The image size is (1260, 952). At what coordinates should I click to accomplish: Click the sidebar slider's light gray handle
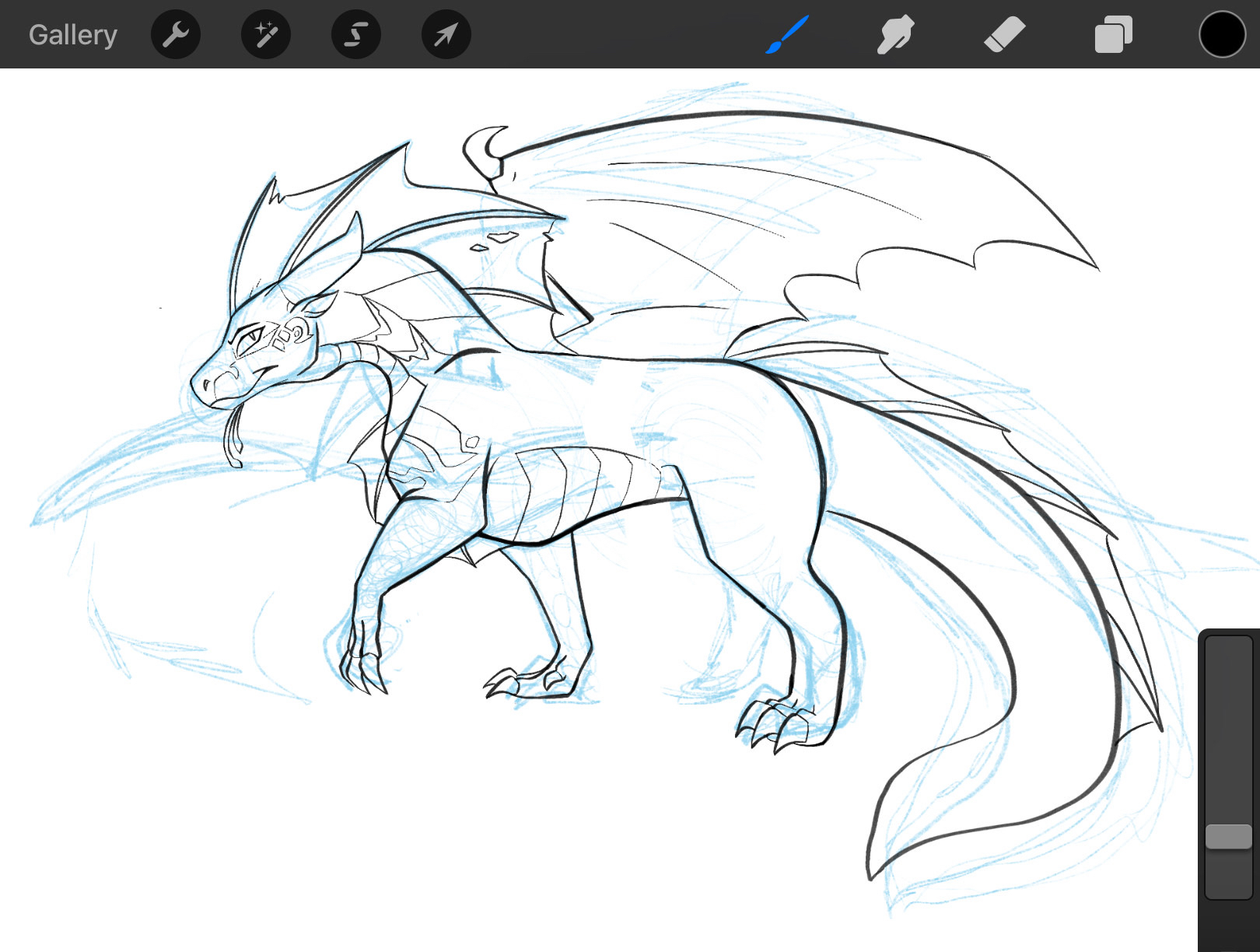(1228, 837)
